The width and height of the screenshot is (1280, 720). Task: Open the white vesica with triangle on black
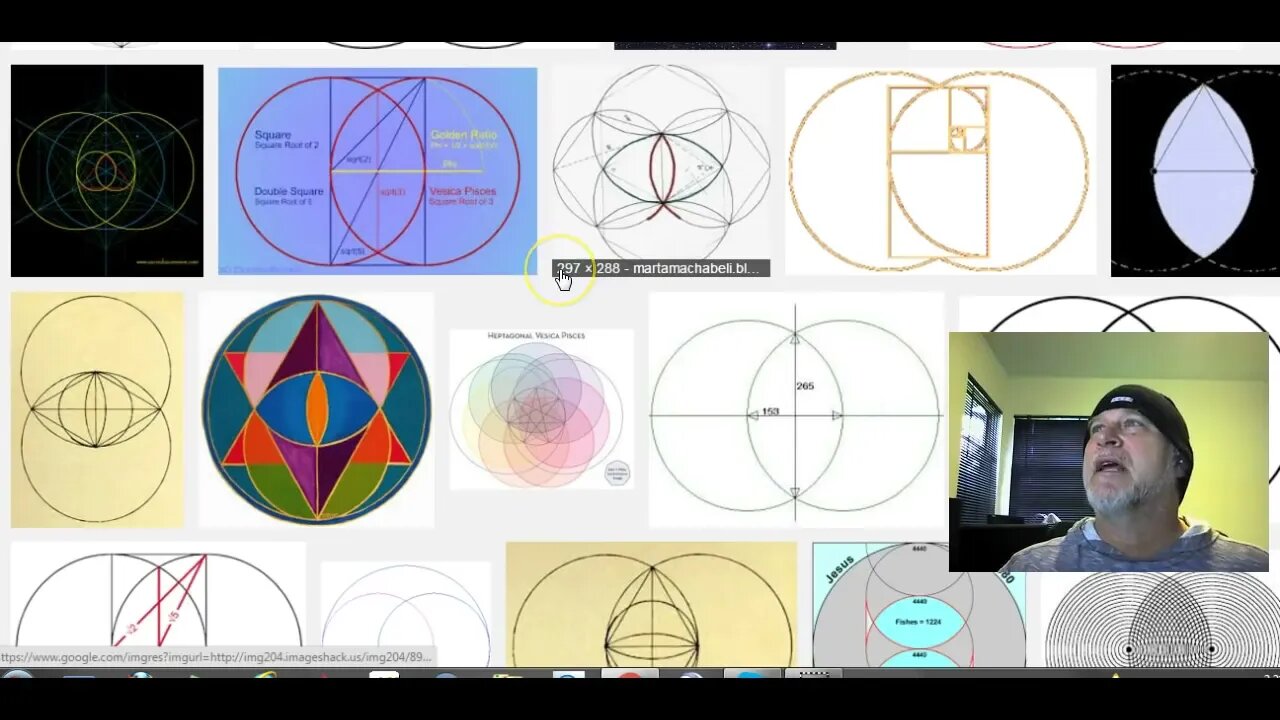1195,170
